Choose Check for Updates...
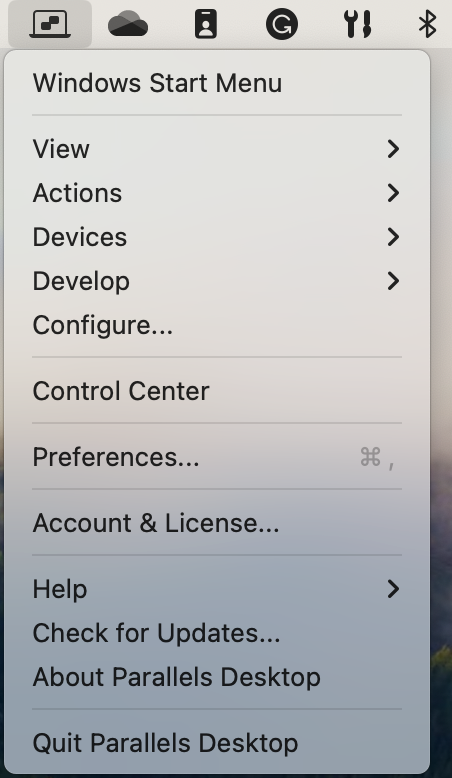This screenshot has width=452, height=778. coord(217,633)
